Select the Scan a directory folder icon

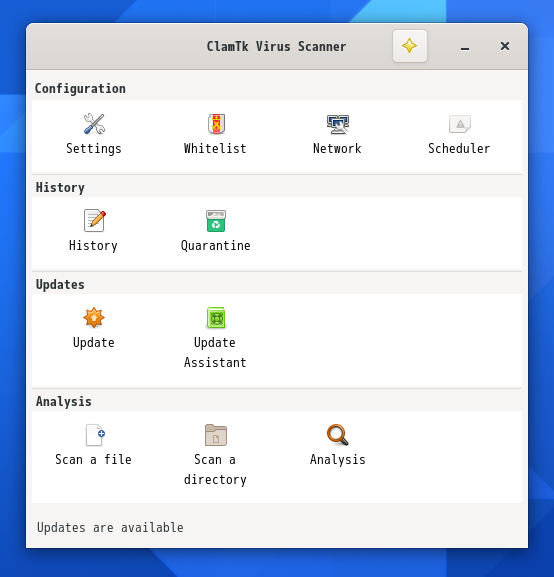point(216,435)
